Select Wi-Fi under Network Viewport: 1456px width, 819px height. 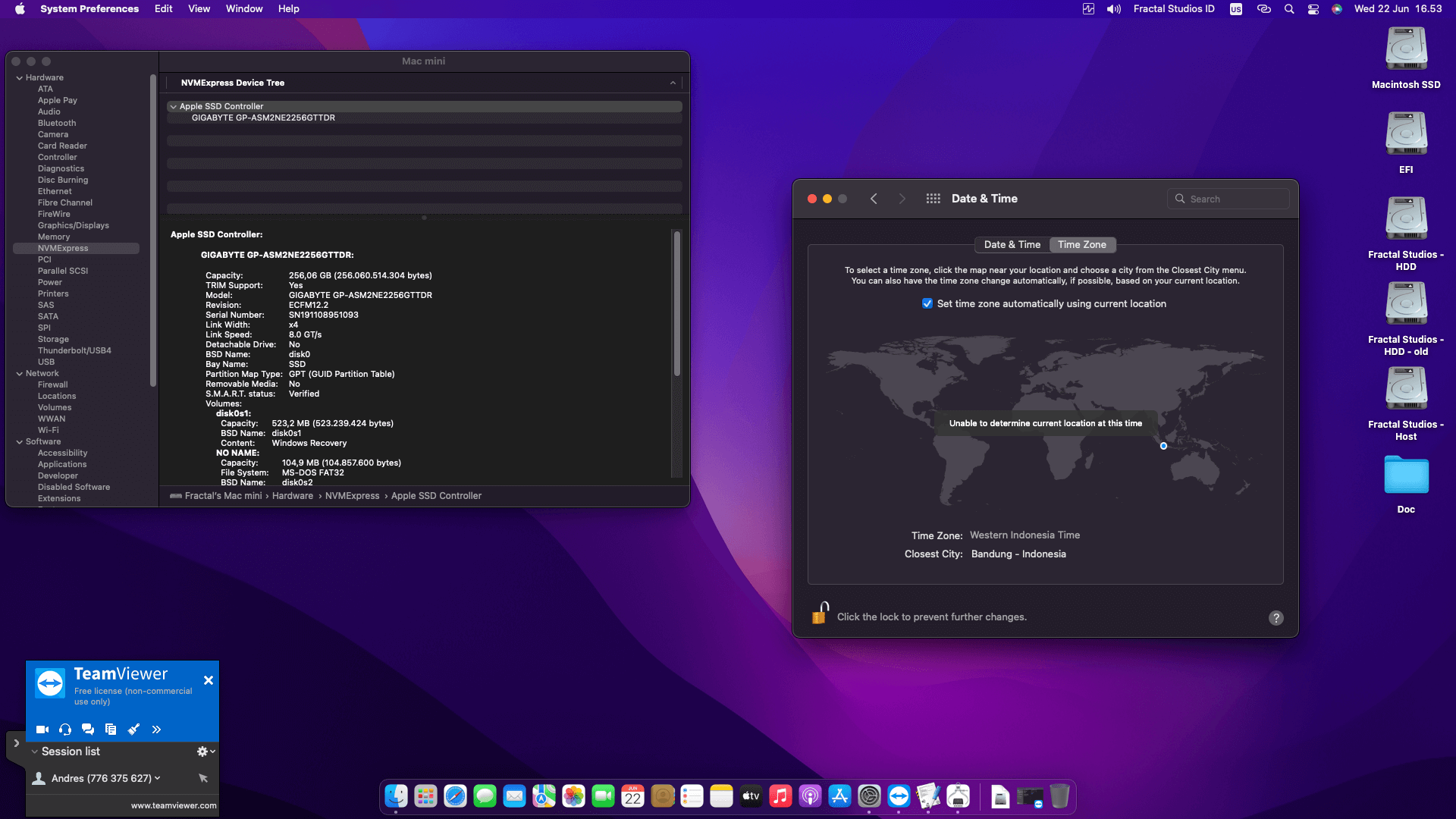49,430
